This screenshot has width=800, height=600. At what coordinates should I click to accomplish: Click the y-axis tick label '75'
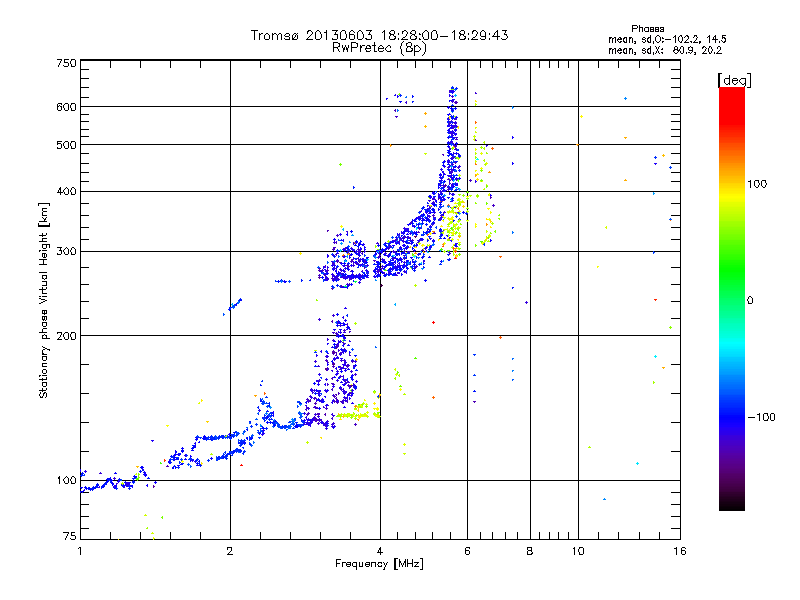click(x=70, y=536)
